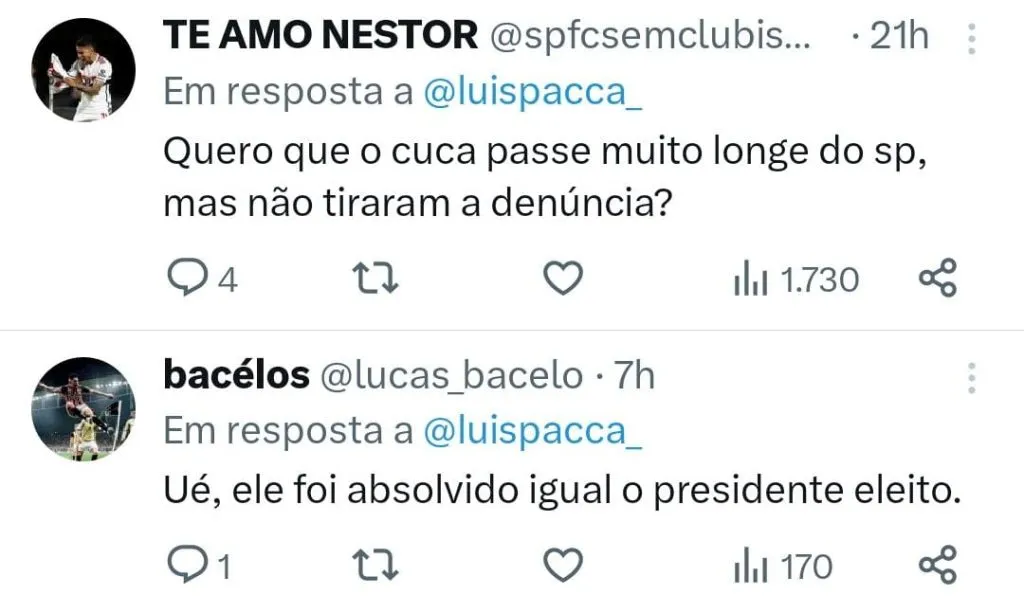
Task: Open @luispacca_ mention in second tweet
Action: (533, 430)
